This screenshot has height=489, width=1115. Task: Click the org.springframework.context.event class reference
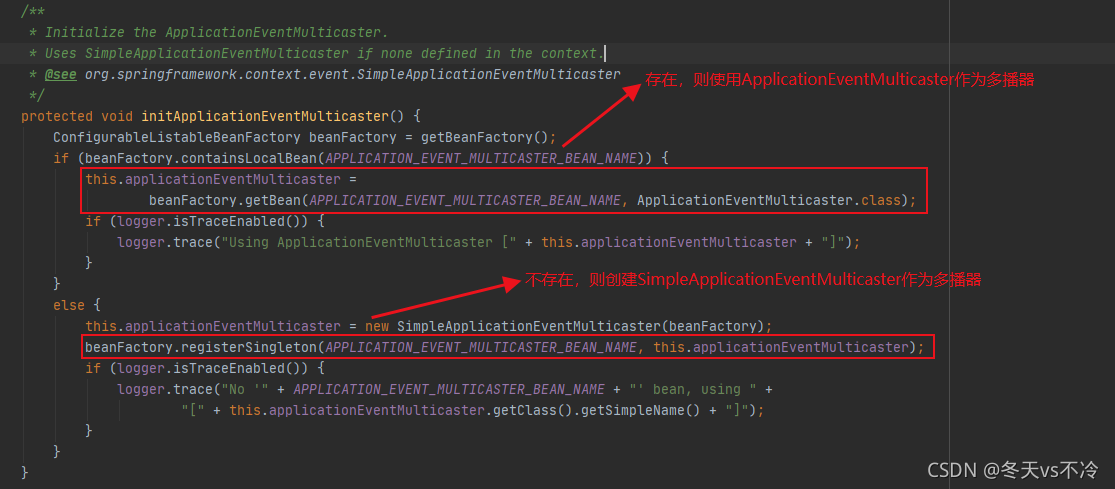pos(353,74)
